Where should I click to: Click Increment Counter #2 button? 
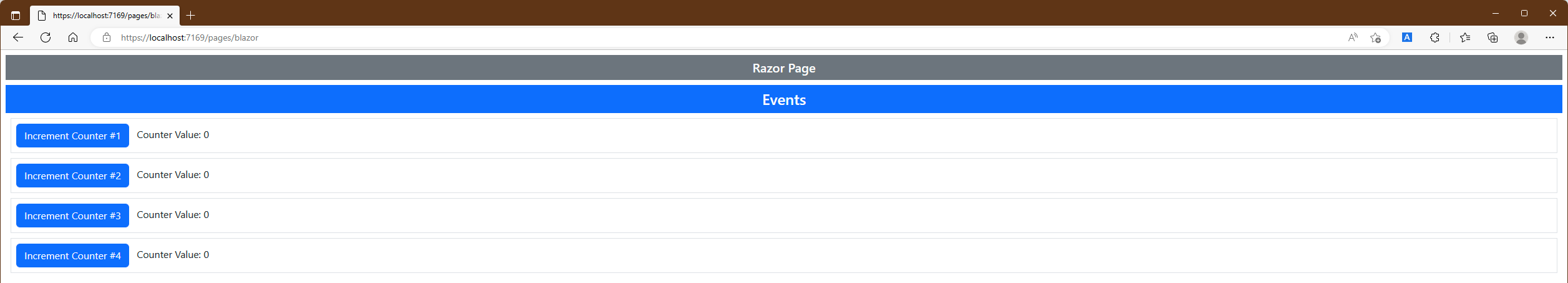pos(72,176)
